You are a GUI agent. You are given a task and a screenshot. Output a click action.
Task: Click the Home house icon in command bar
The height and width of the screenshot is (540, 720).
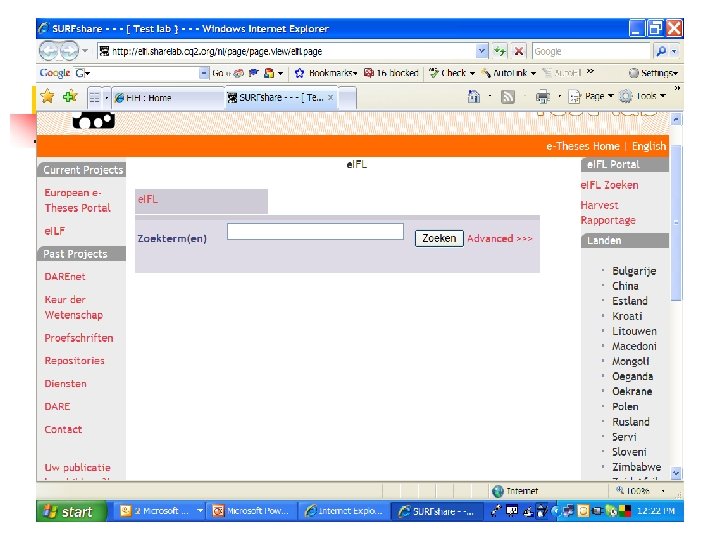click(474, 96)
